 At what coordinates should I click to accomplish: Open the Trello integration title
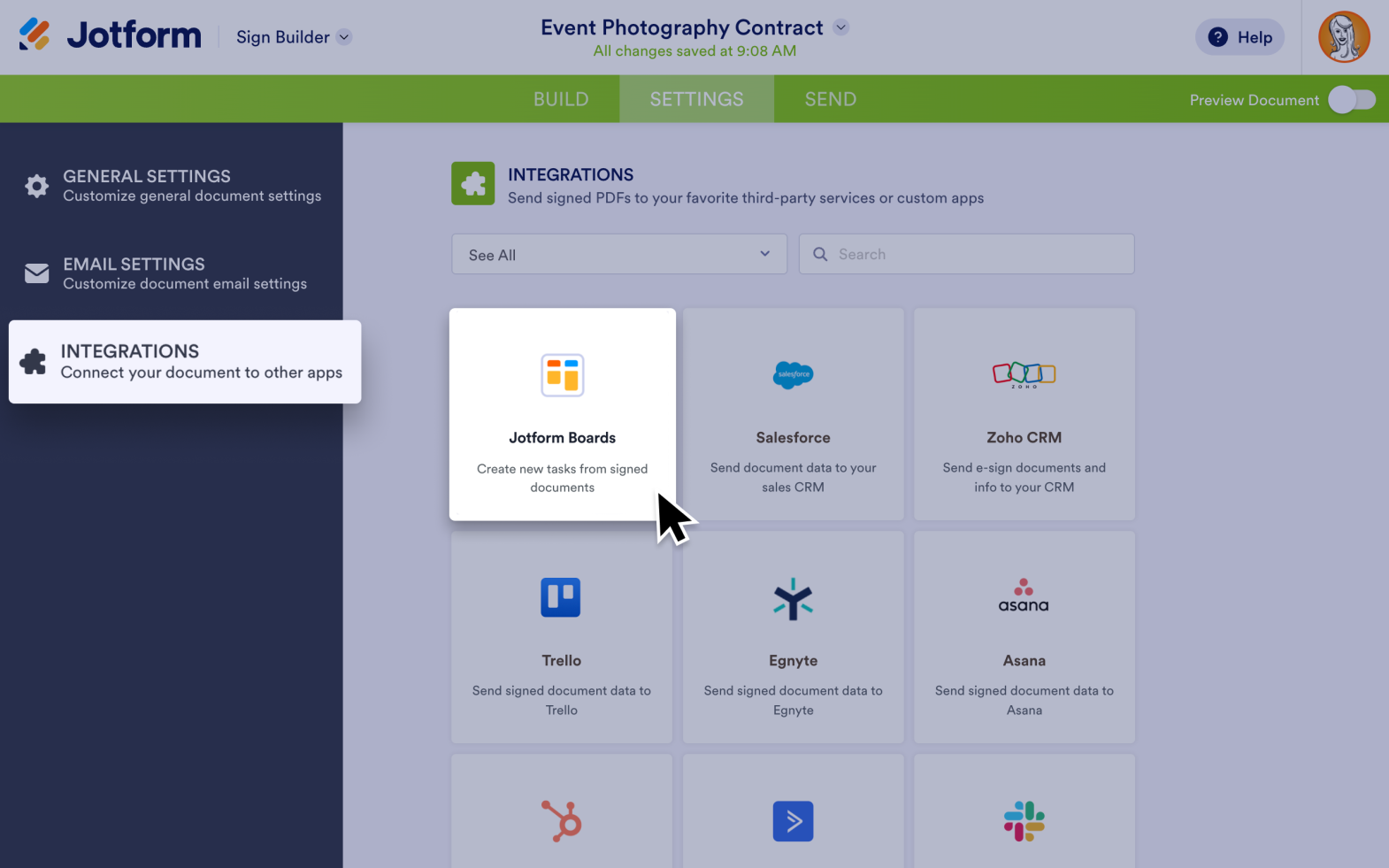[562, 661]
